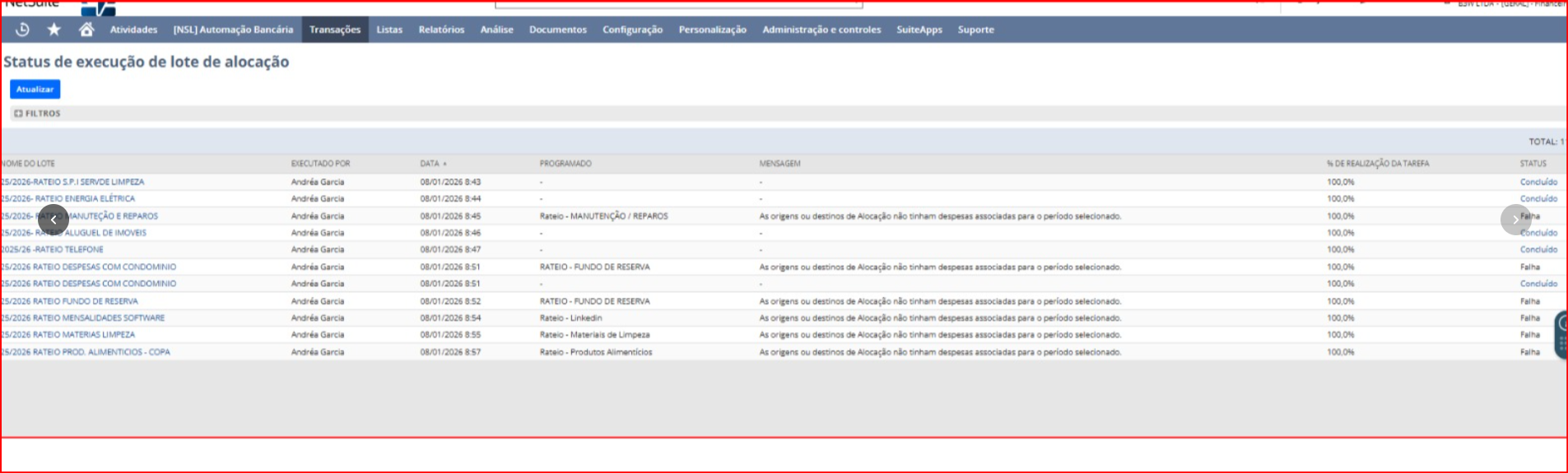This screenshot has height=473, width=1568.
Task: Click Concluído status of first row
Action: (x=1538, y=182)
